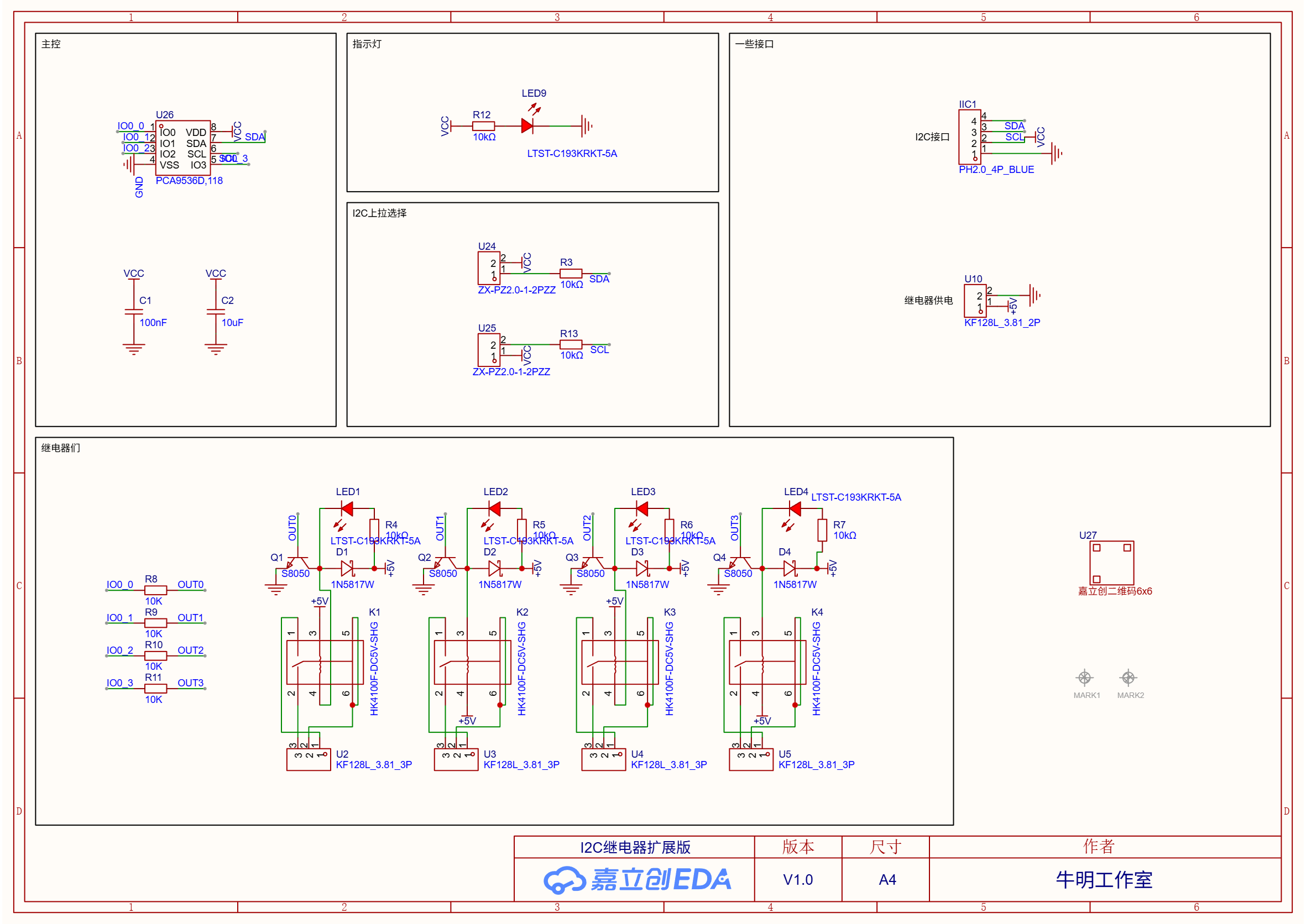Click the 'ZX-PZ2.0-1-2PZZ' label under U24

[516, 290]
